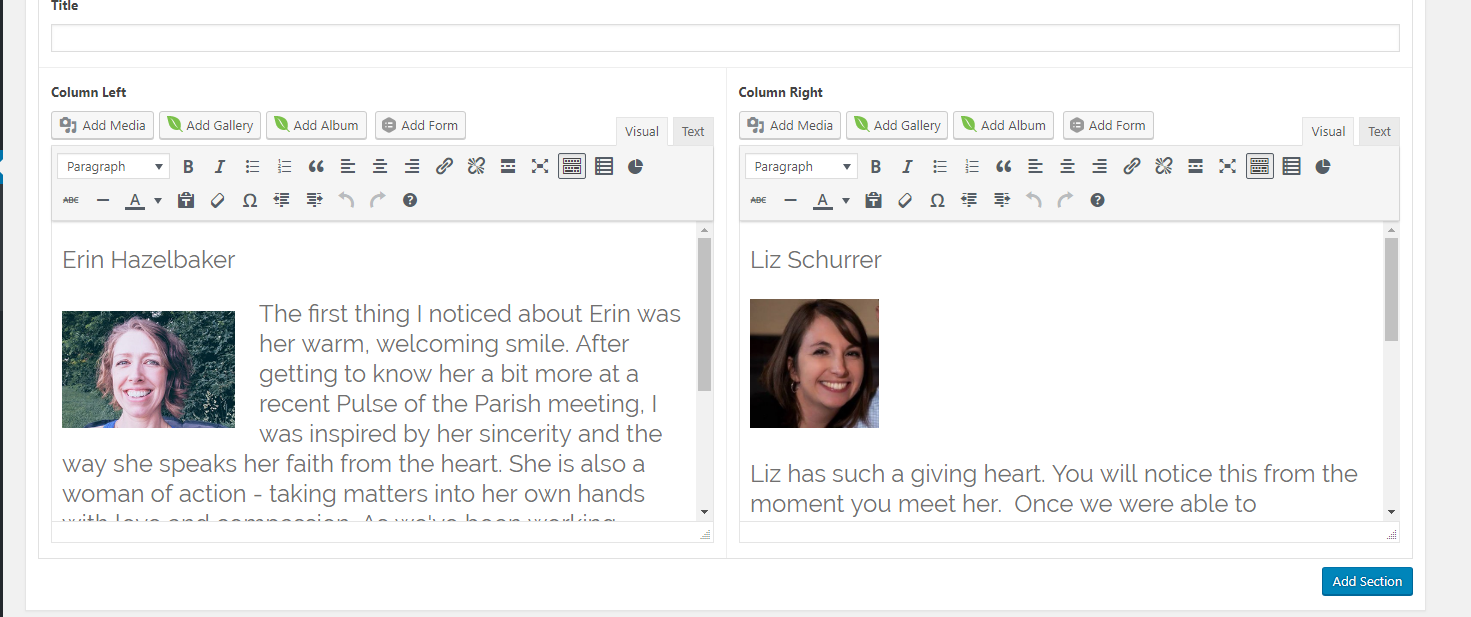Enable fullscreen mode in Column Left editor

click(540, 167)
